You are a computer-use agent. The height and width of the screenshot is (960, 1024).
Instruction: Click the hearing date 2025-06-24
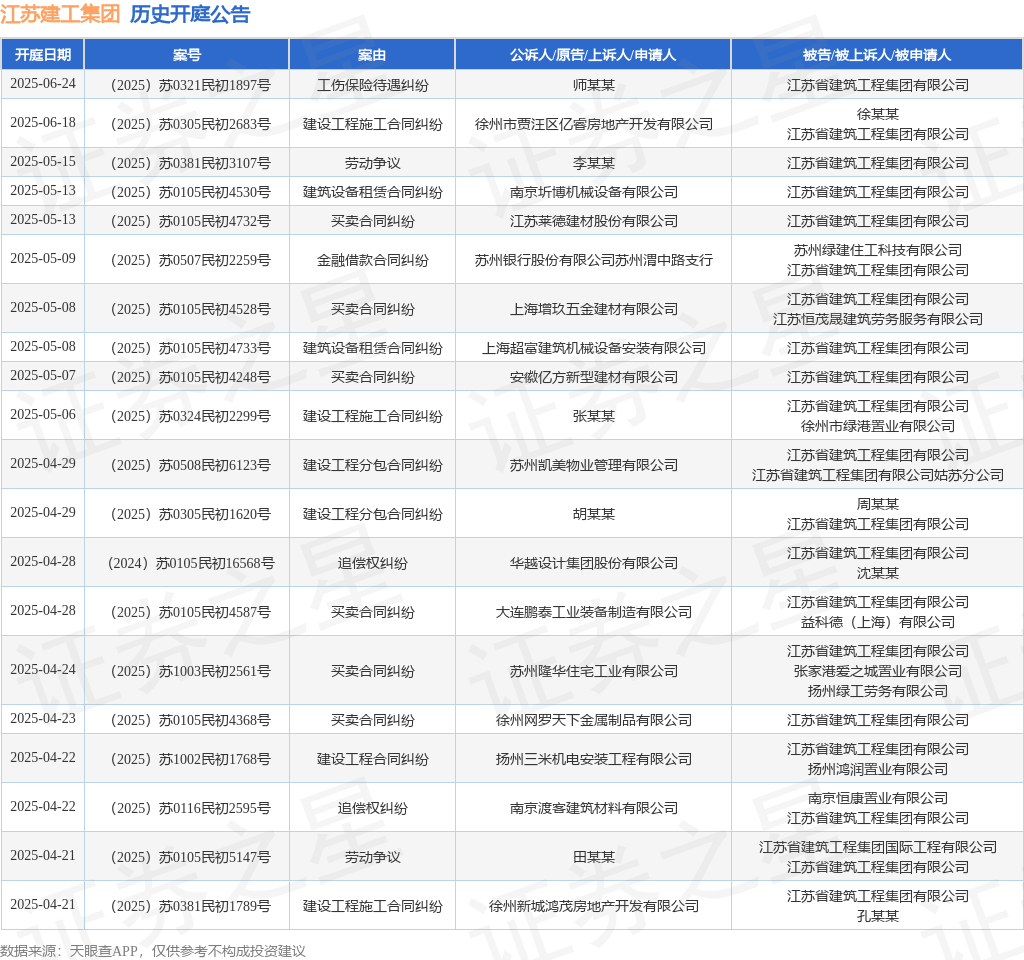[43, 84]
